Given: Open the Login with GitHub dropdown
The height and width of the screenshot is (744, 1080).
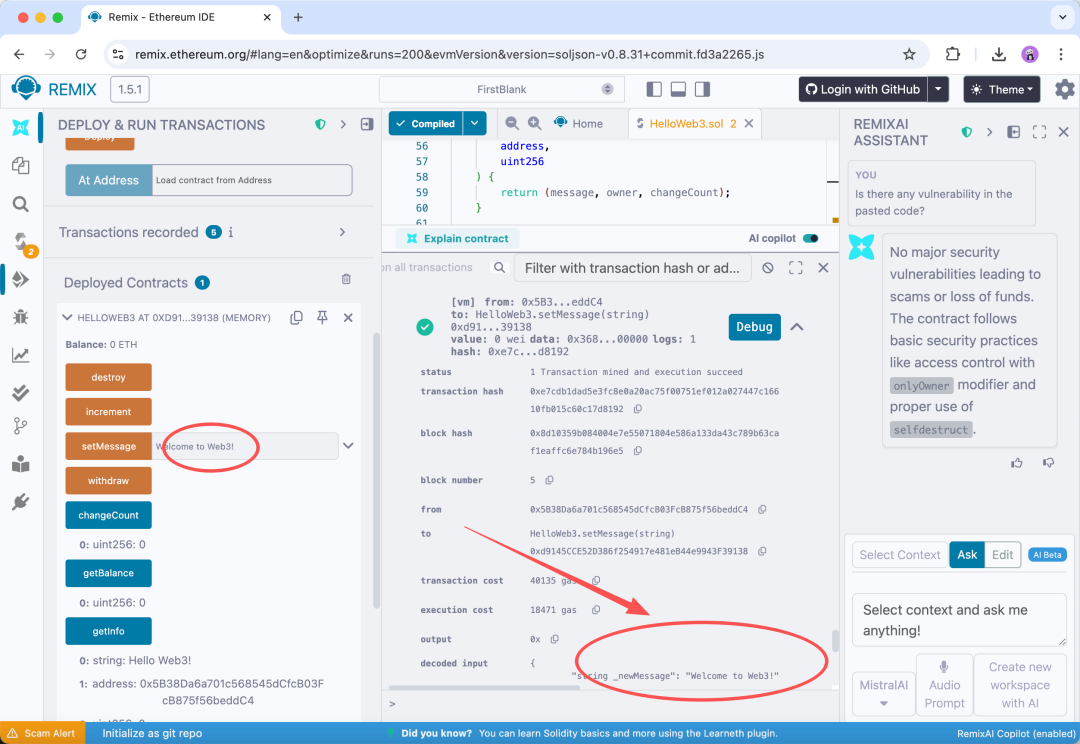Looking at the screenshot, I should pos(938,89).
